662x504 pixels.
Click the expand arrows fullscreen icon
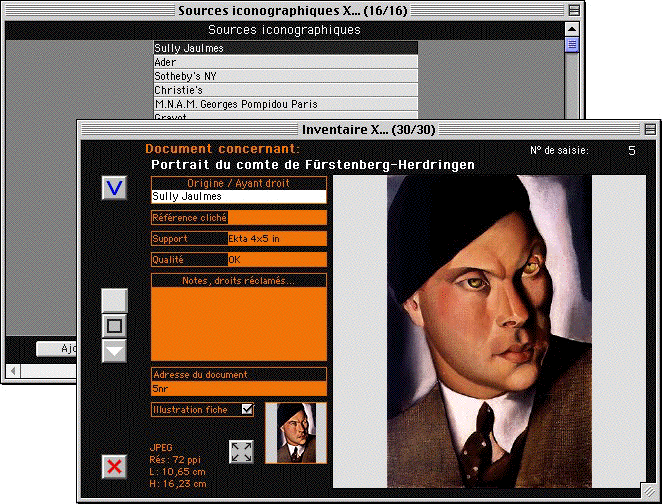(x=241, y=452)
